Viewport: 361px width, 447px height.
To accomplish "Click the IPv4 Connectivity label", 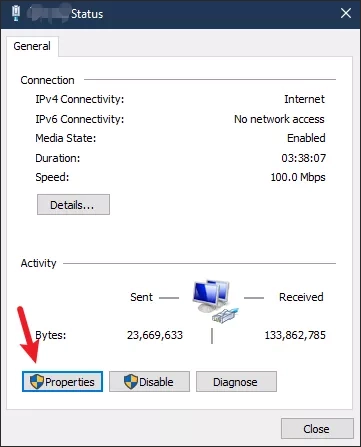I will 80,99.
